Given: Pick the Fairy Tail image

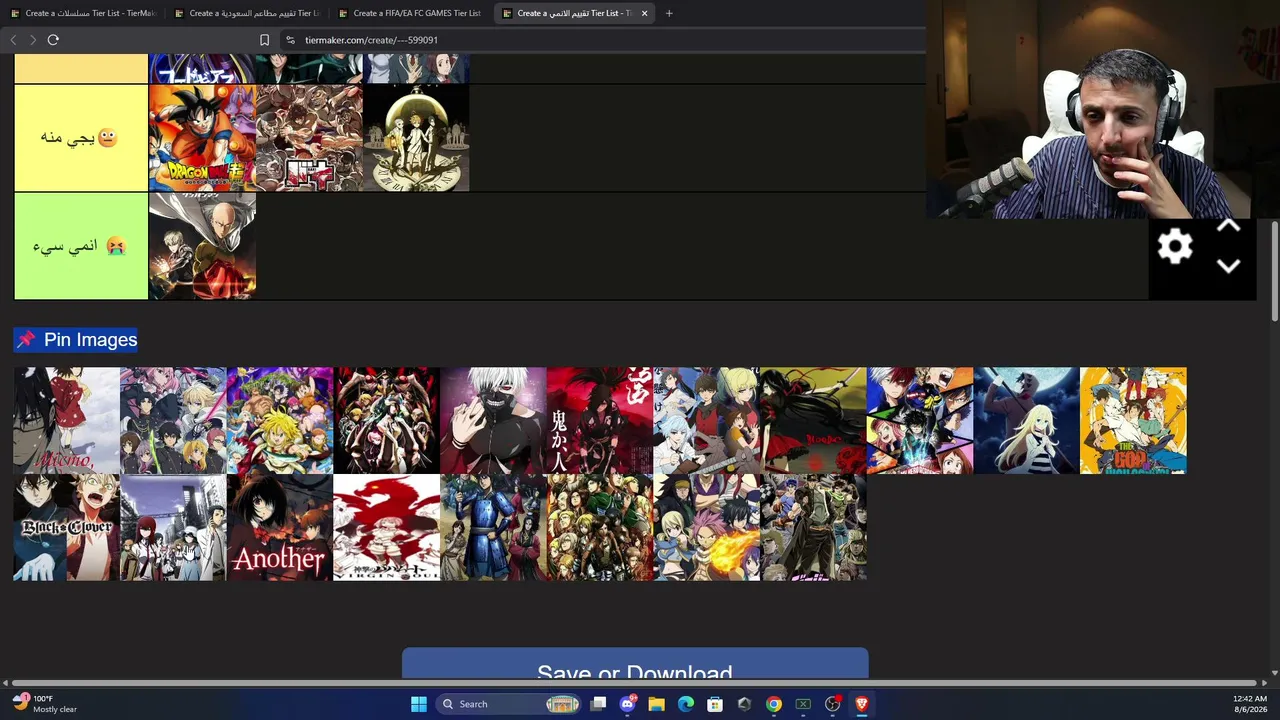Looking at the screenshot, I should tap(707, 527).
